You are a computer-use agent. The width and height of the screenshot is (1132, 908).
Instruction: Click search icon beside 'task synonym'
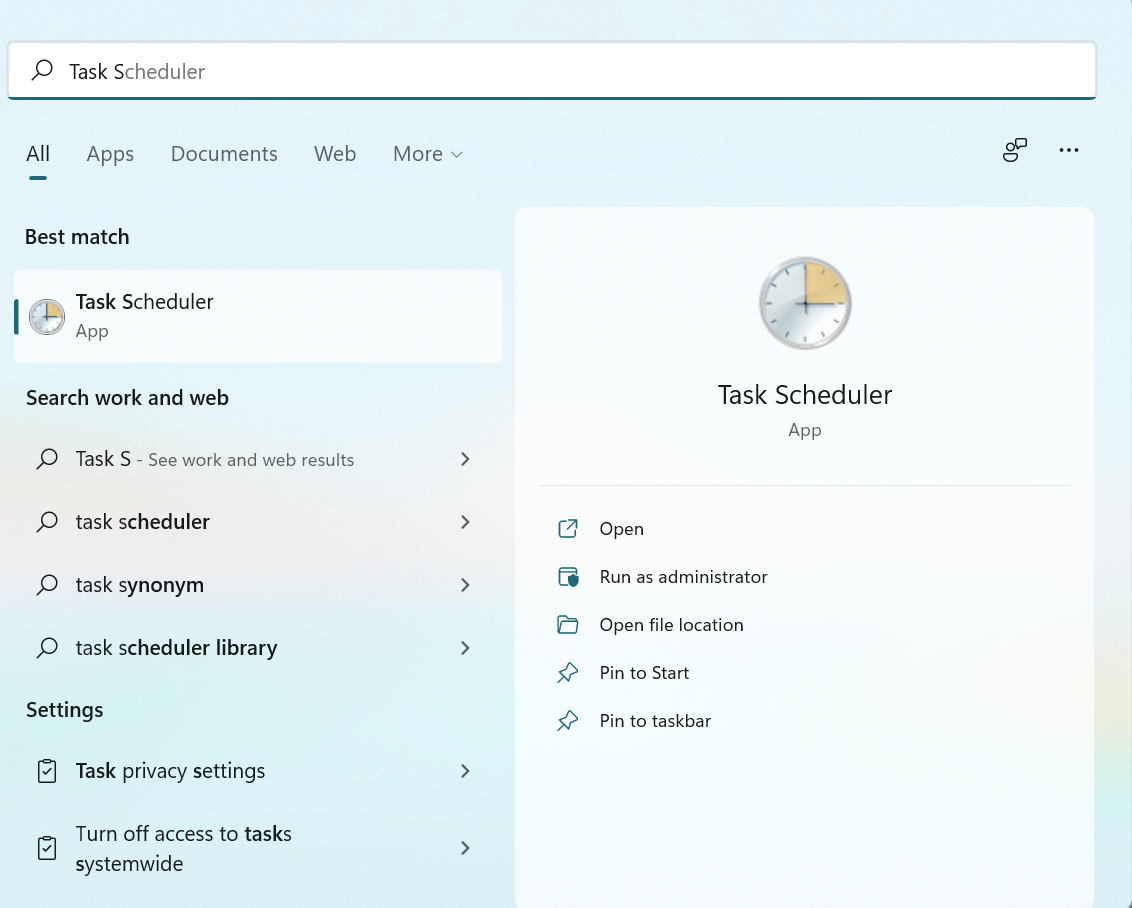coord(48,584)
